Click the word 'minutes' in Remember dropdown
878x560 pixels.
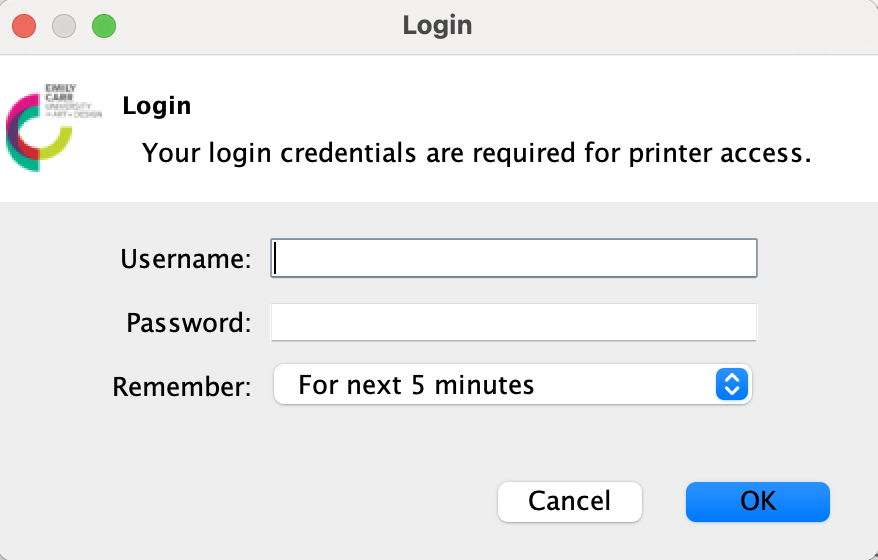click(x=484, y=385)
